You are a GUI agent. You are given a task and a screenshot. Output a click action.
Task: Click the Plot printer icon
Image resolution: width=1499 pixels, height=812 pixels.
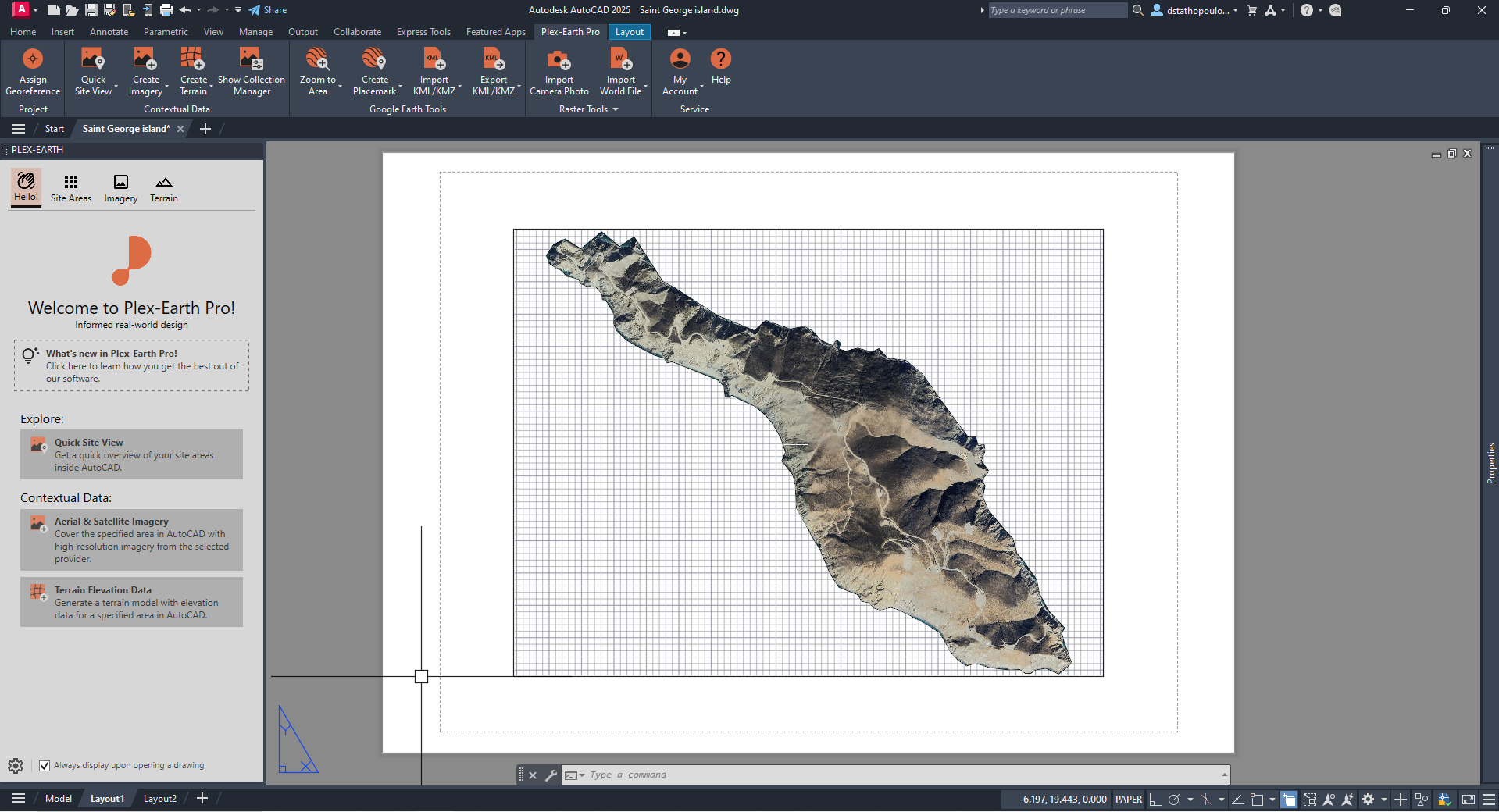[166, 10]
